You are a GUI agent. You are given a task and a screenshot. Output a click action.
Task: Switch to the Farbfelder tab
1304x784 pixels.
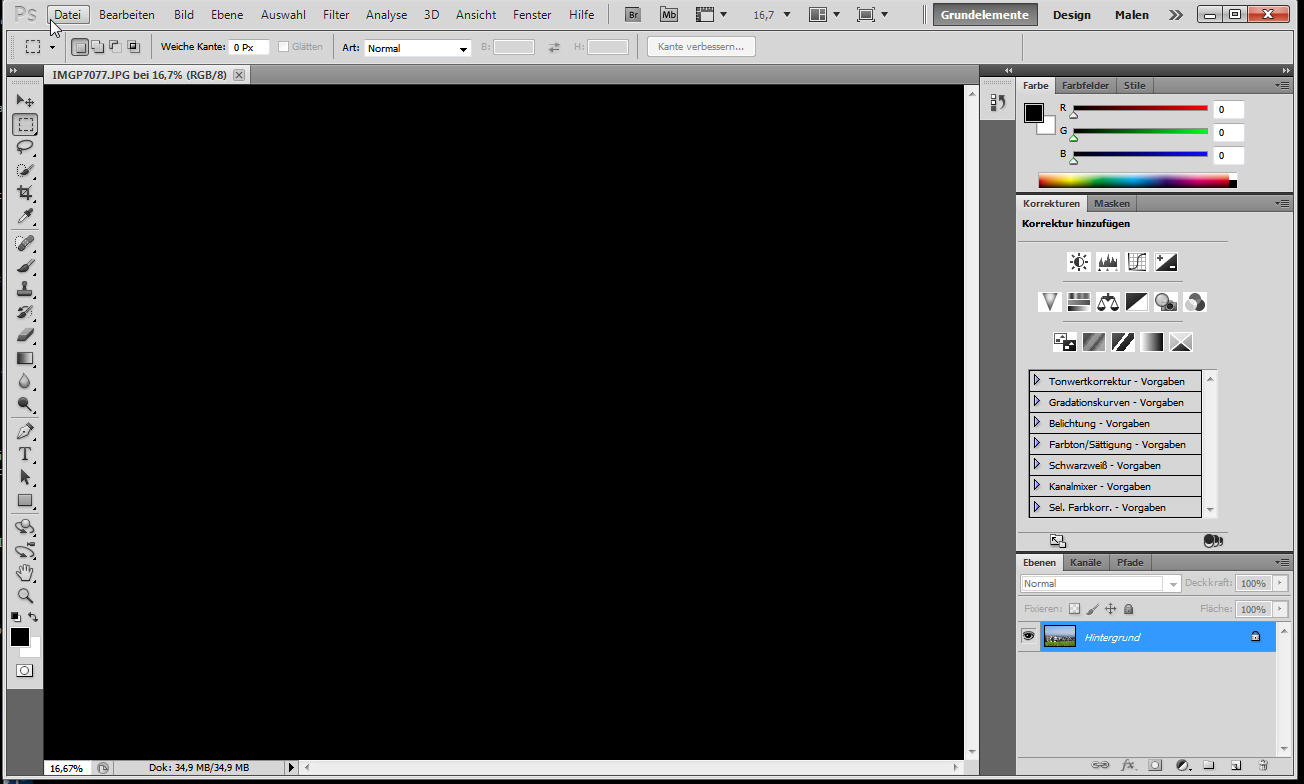pos(1085,85)
